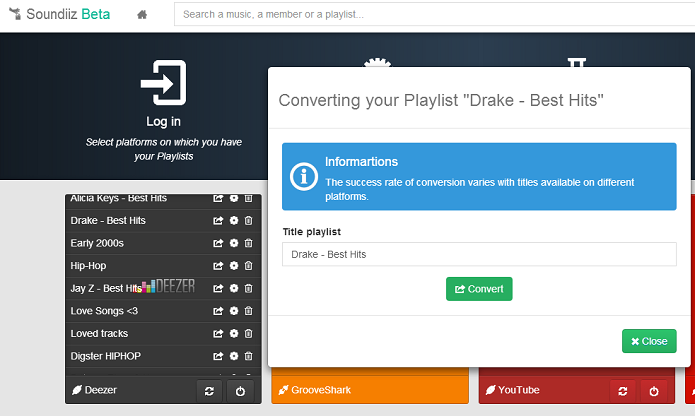Screen dimensions: 695x416
Task: Disconnect YouTube with the power button
Action: point(654,391)
